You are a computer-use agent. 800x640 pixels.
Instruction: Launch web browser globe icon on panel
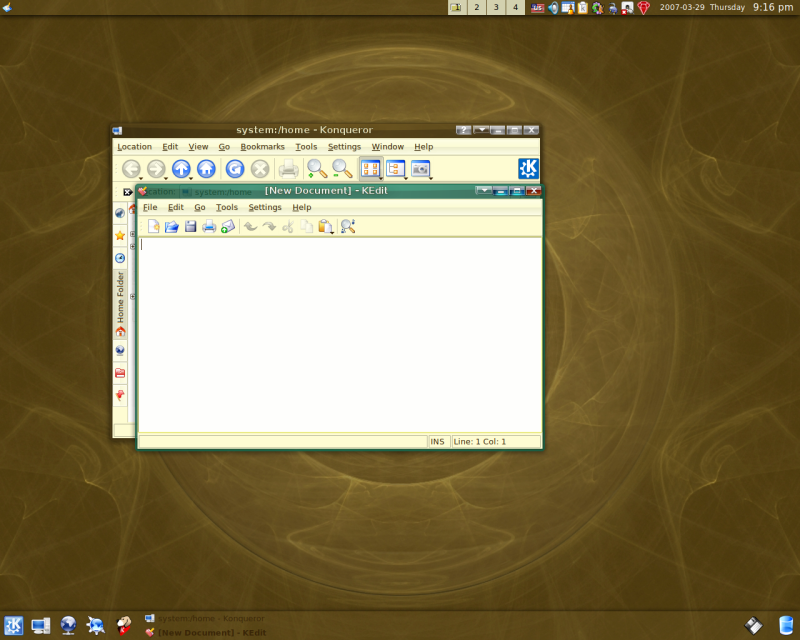[x=68, y=625]
